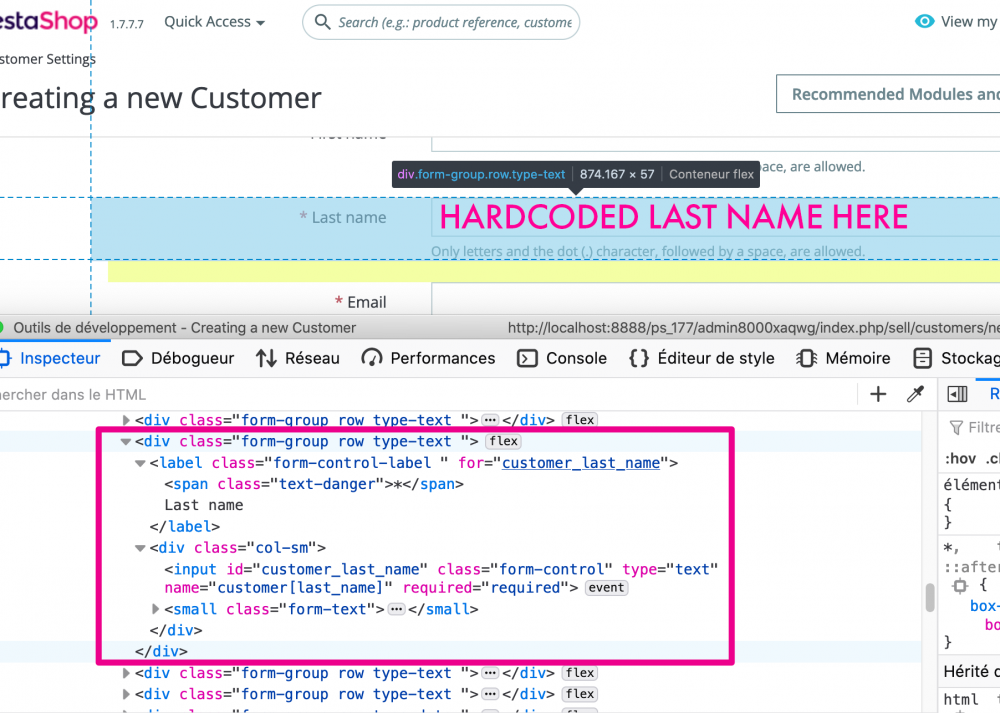Screen dimensions: 1000x713
Task: Click the Recommended Modules button
Action: pos(888,93)
